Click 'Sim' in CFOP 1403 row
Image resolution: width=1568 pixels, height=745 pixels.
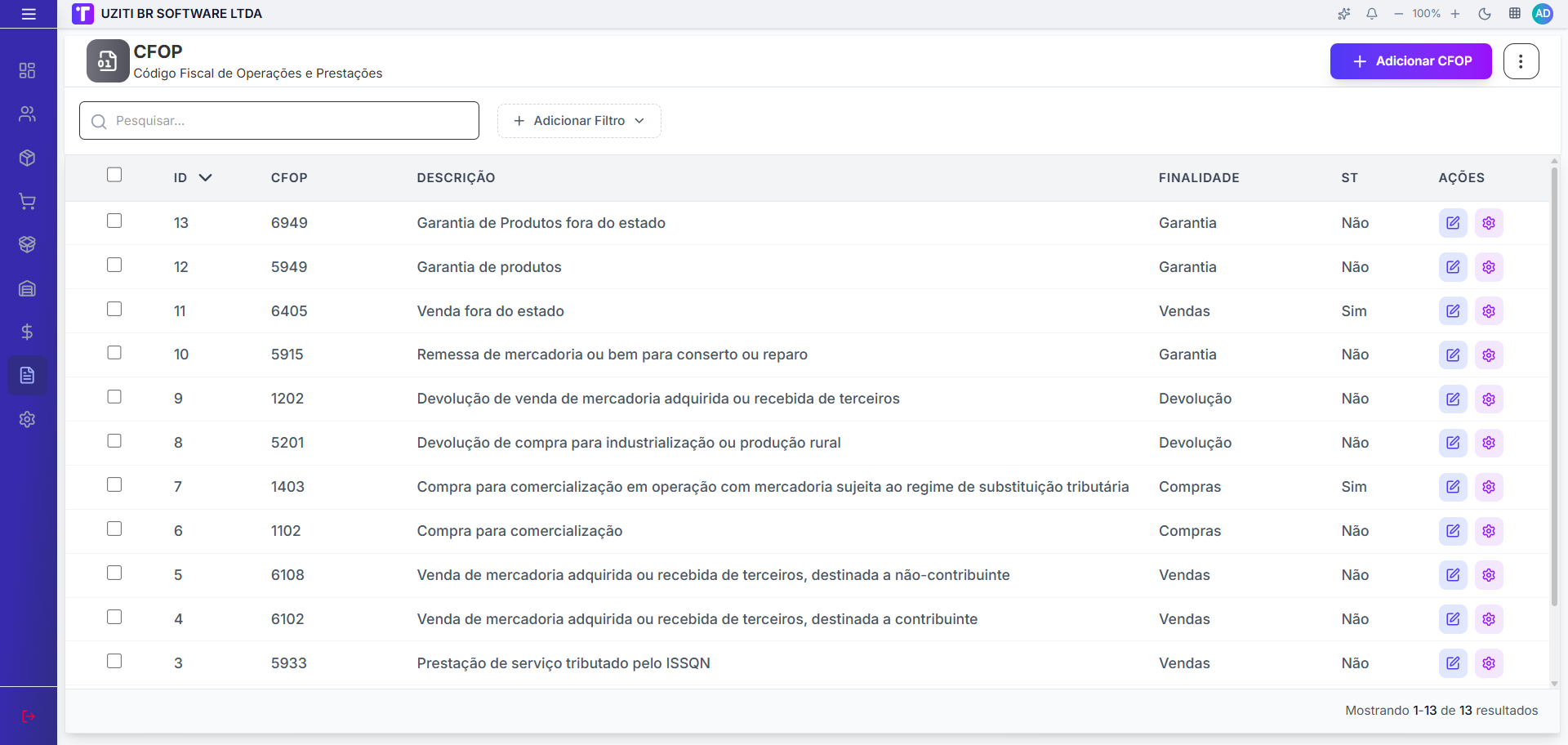[x=1353, y=487]
